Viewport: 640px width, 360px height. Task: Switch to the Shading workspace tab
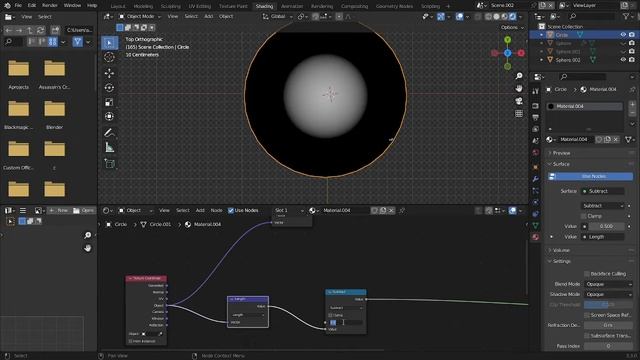264,6
